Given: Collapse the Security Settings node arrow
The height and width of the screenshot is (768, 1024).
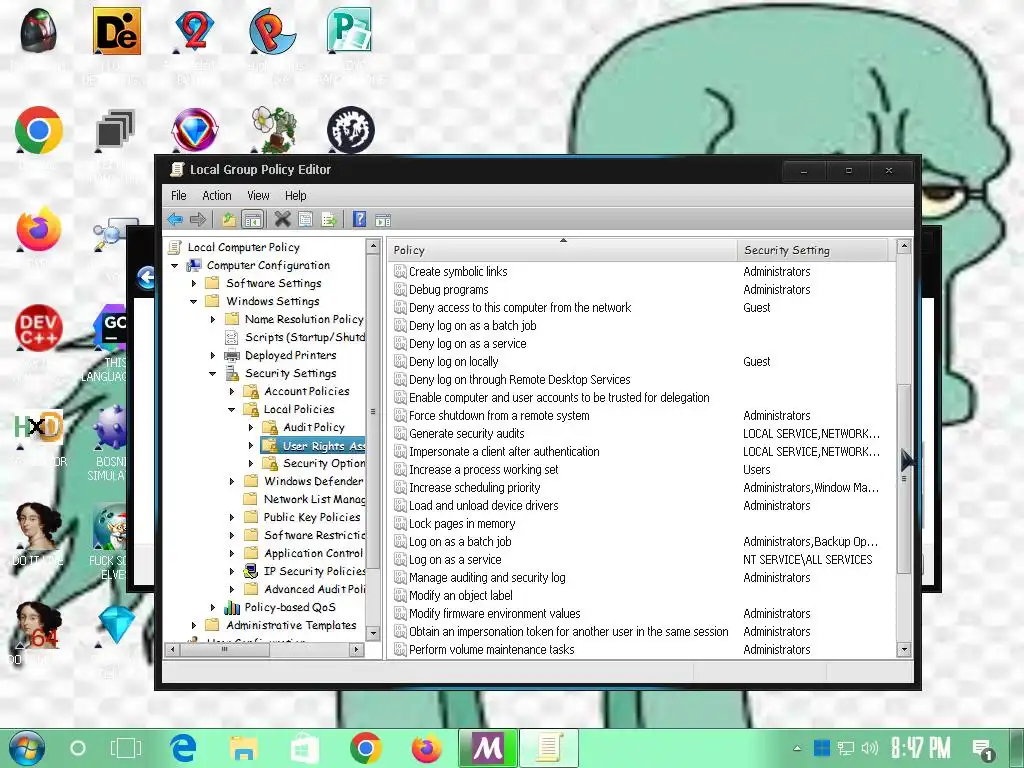Looking at the screenshot, I should 212,374.
